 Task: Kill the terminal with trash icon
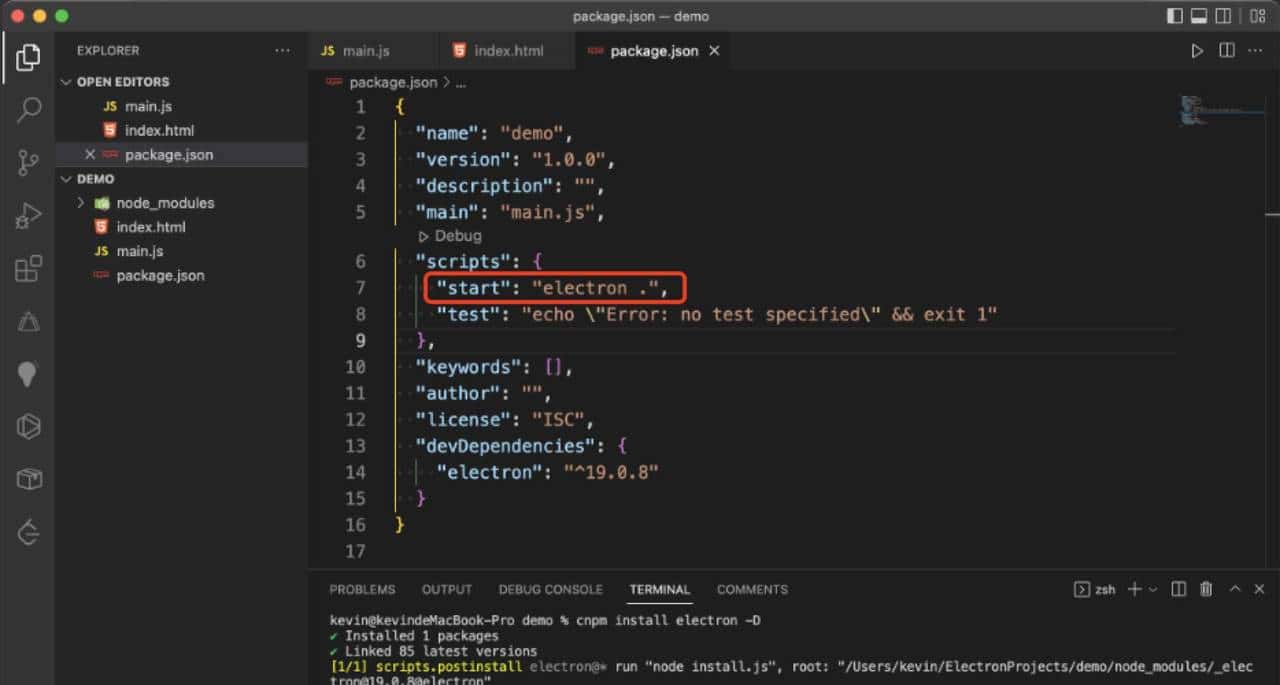pyautogui.click(x=1206, y=590)
